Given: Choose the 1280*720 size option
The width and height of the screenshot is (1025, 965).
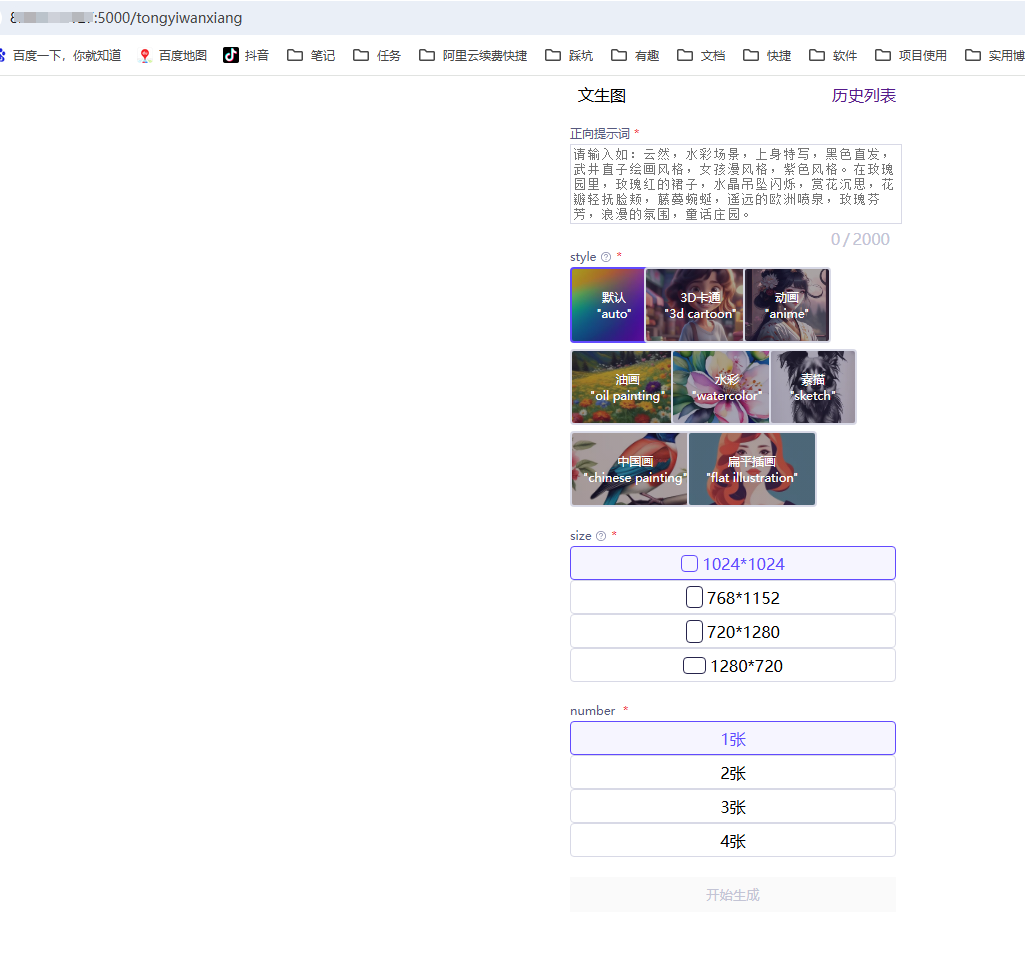Looking at the screenshot, I should click(733, 666).
